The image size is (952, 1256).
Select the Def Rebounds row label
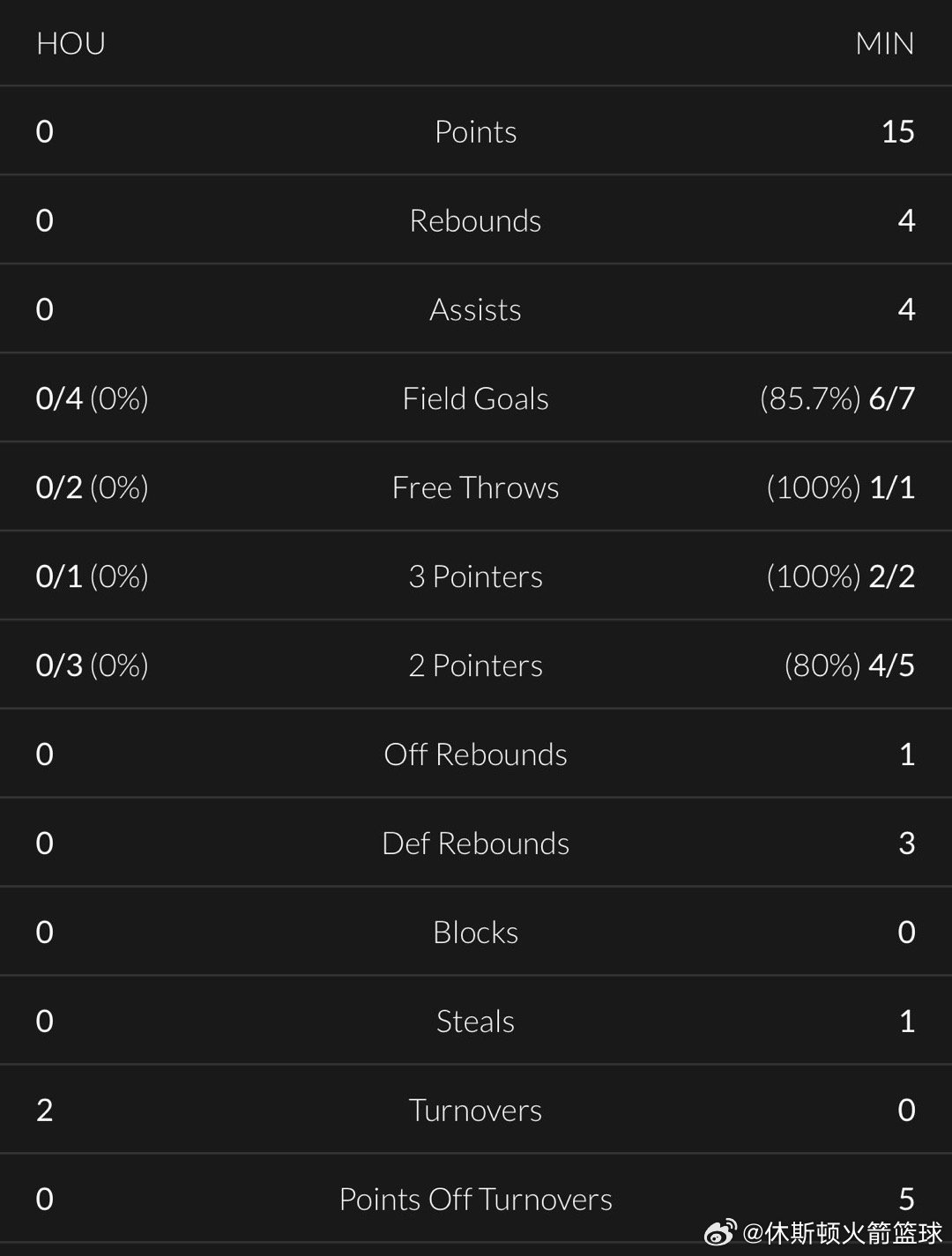coord(475,844)
